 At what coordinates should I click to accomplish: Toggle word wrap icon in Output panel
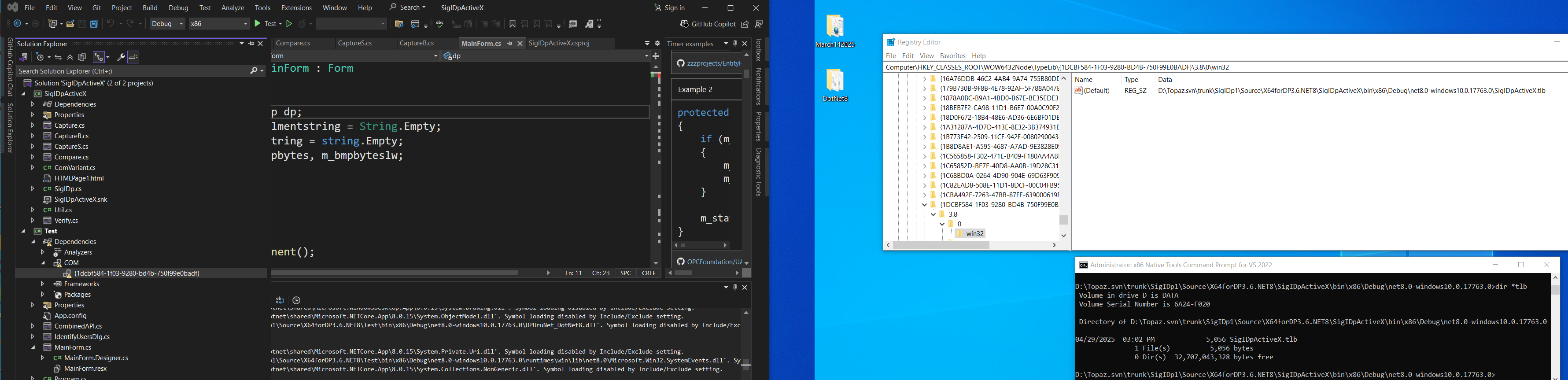(280, 300)
